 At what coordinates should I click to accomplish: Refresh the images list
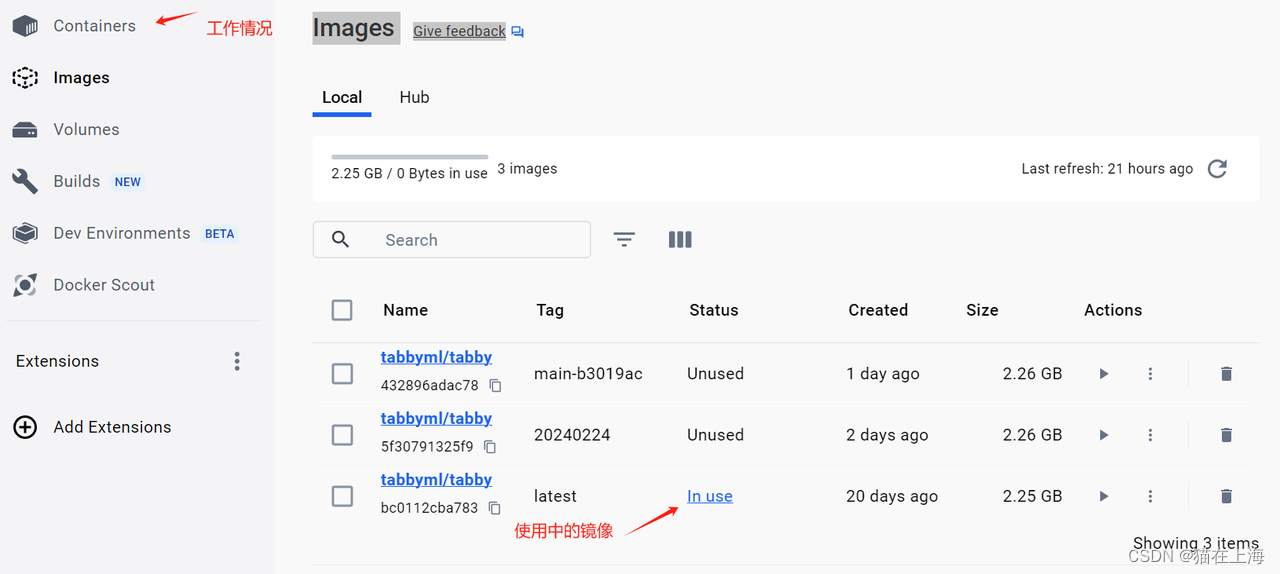coord(1217,169)
